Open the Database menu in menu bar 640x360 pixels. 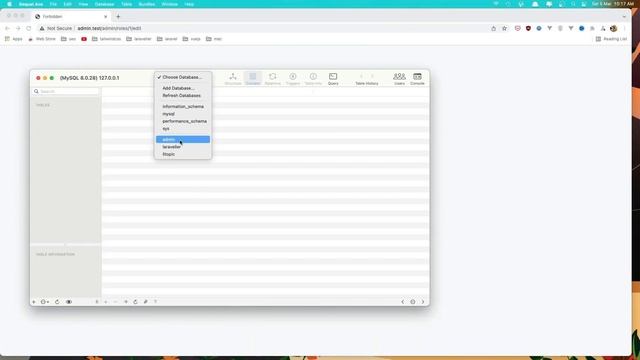[x=104, y=4]
